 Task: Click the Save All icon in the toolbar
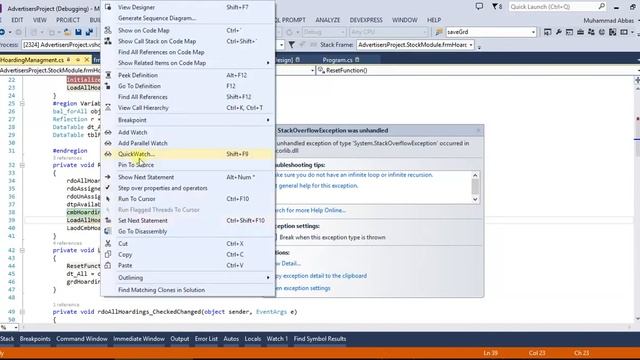[89, 32]
